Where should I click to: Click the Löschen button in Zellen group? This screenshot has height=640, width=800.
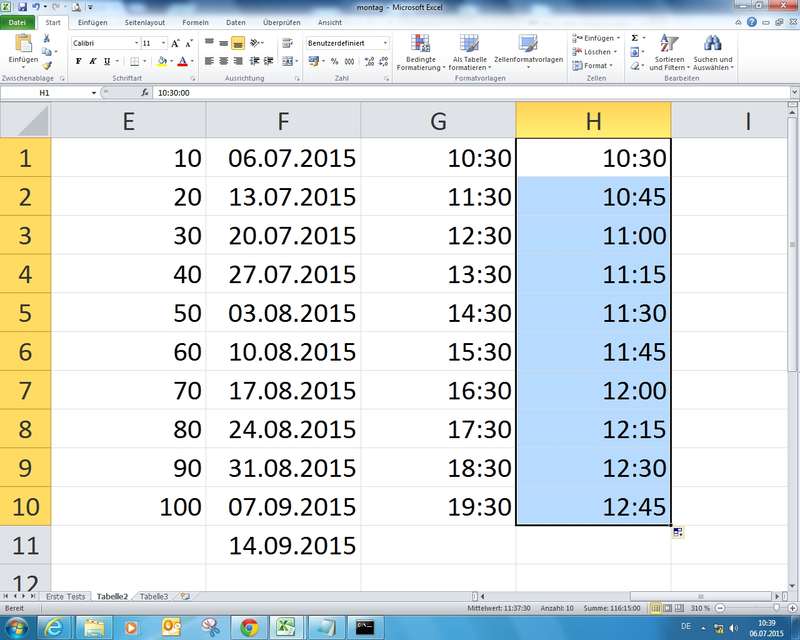(596, 52)
